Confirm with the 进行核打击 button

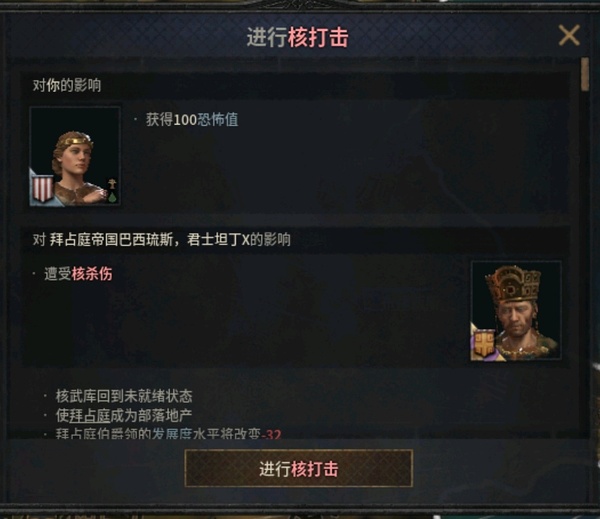coord(298,468)
